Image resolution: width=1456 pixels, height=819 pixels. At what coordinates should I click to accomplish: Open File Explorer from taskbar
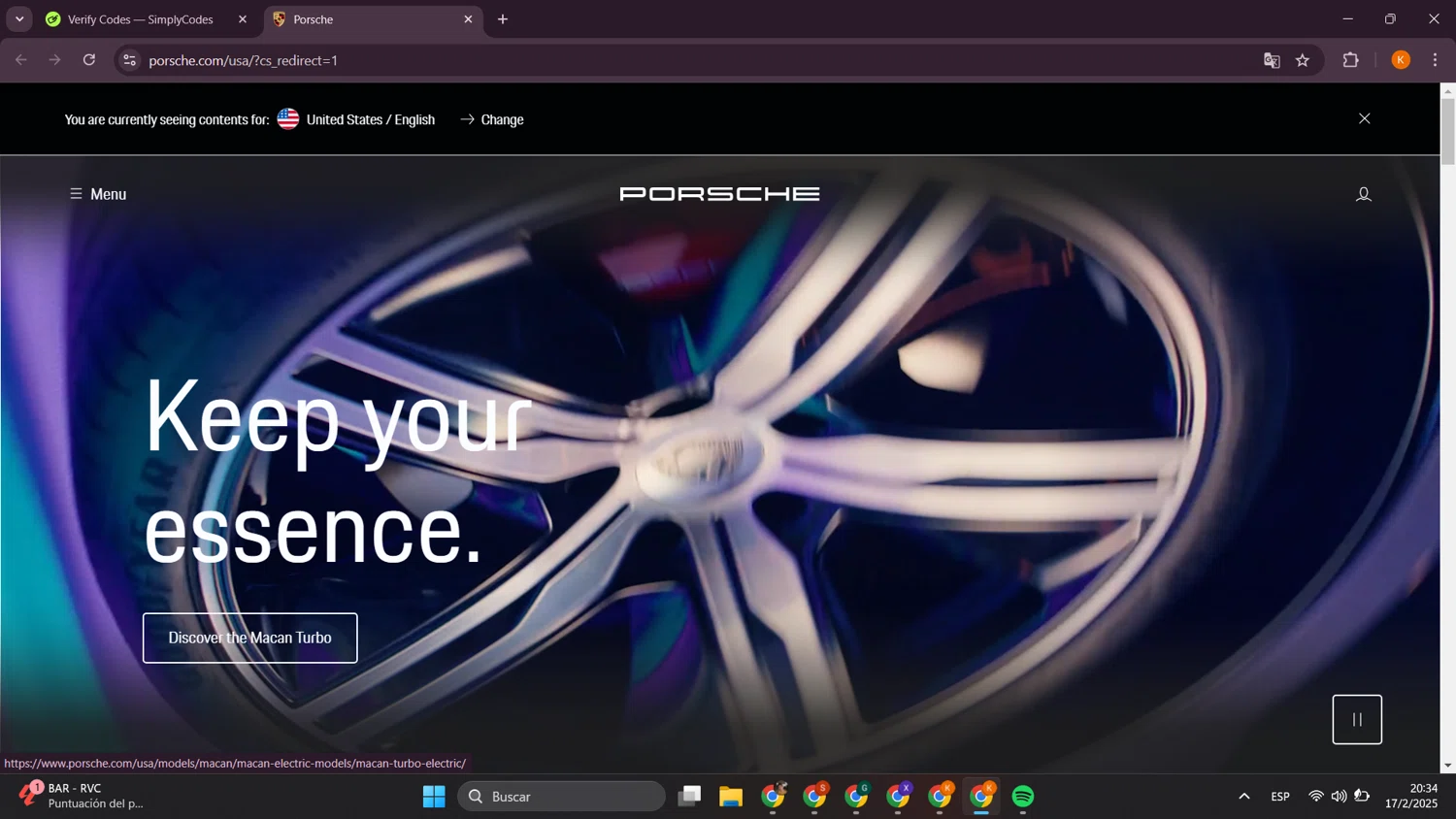(731, 797)
